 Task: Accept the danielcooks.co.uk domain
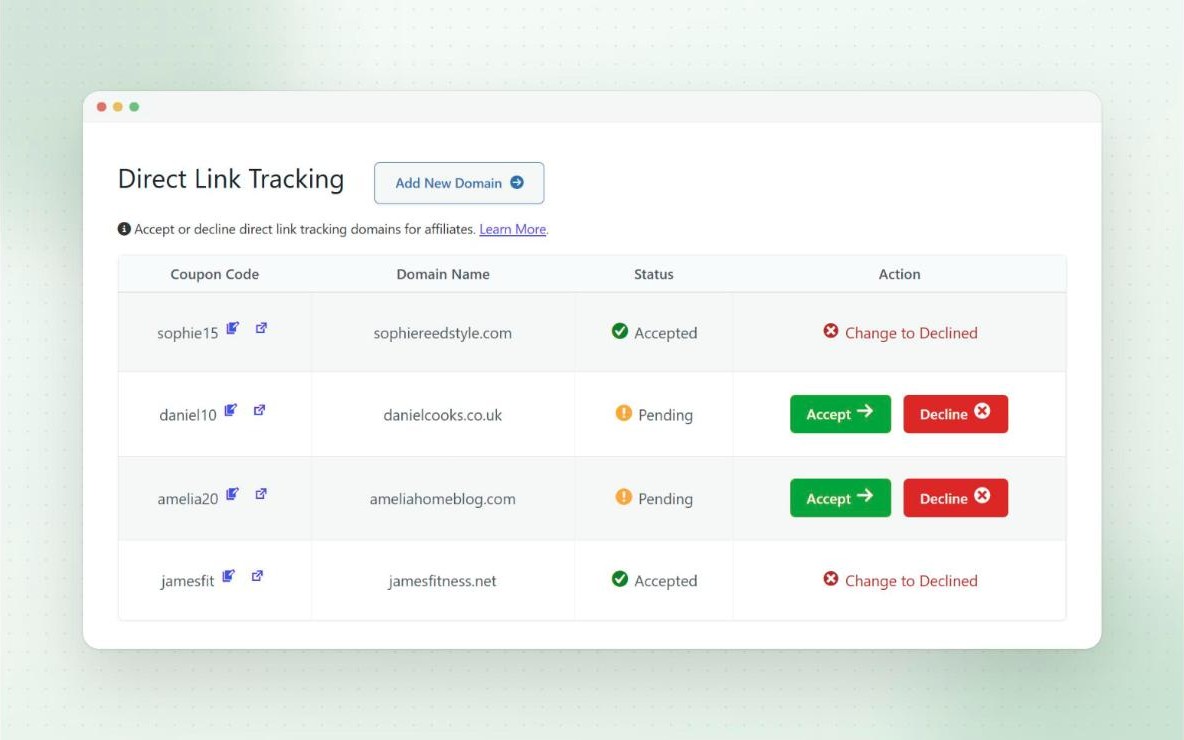click(x=840, y=414)
